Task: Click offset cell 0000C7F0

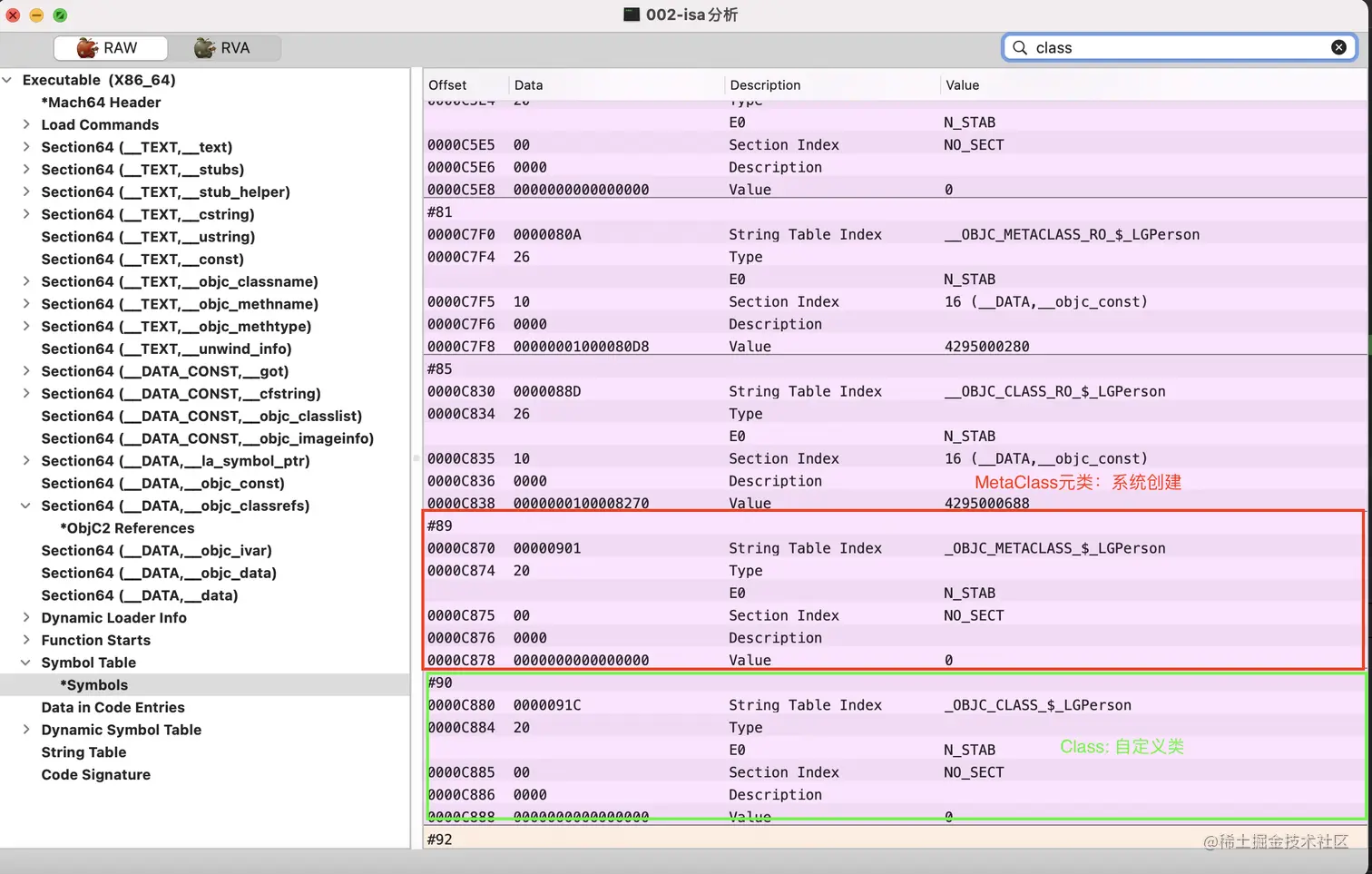Action: [461, 234]
